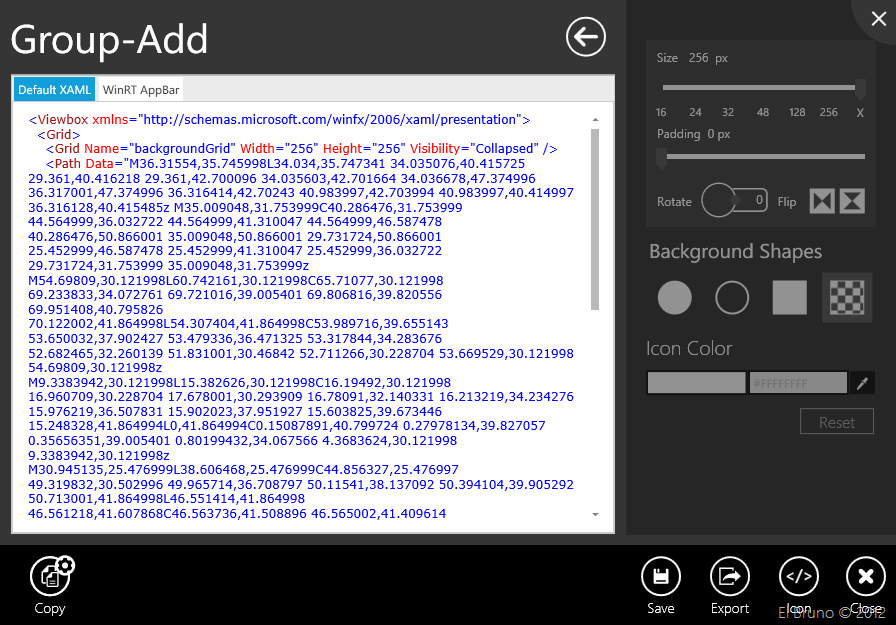Click the scroll-down arrow of the XAML pane
896x625 pixels.
[596, 514]
